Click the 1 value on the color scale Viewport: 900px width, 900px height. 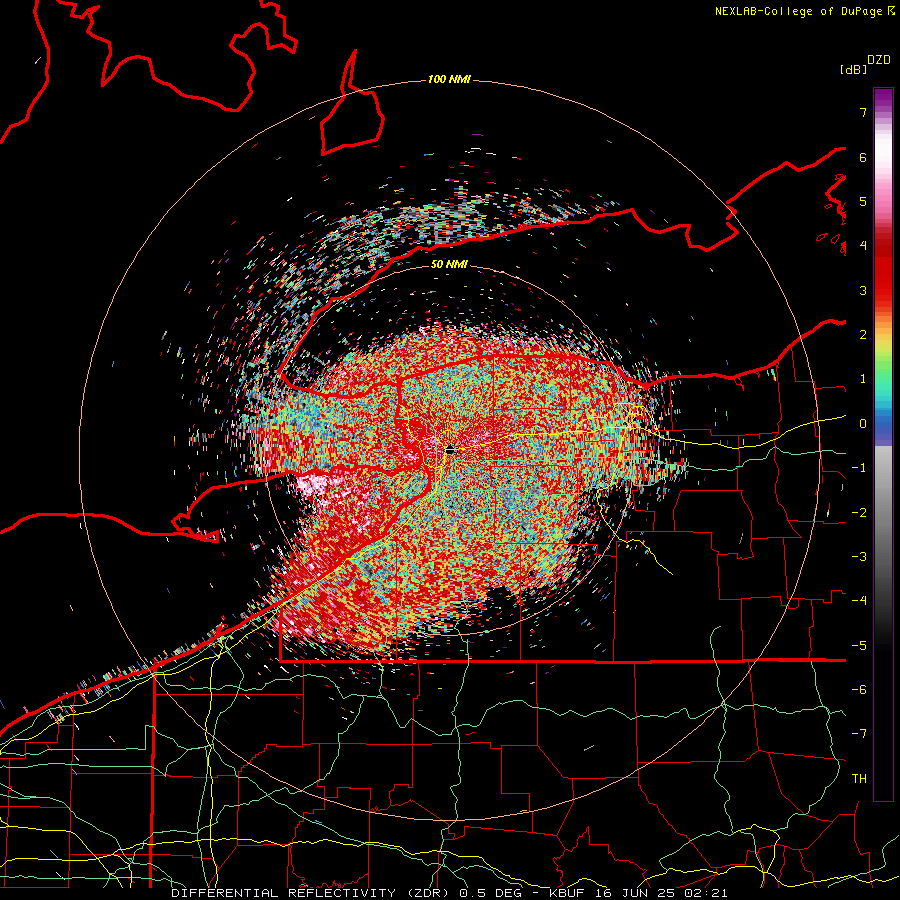click(x=863, y=379)
